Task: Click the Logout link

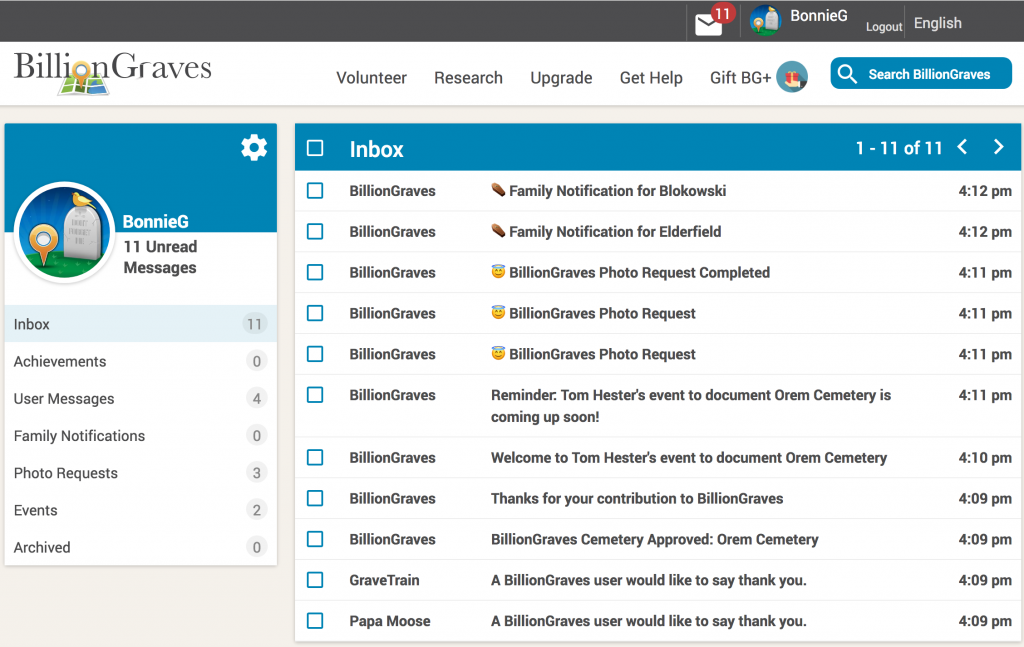Action: pyautogui.click(x=883, y=27)
